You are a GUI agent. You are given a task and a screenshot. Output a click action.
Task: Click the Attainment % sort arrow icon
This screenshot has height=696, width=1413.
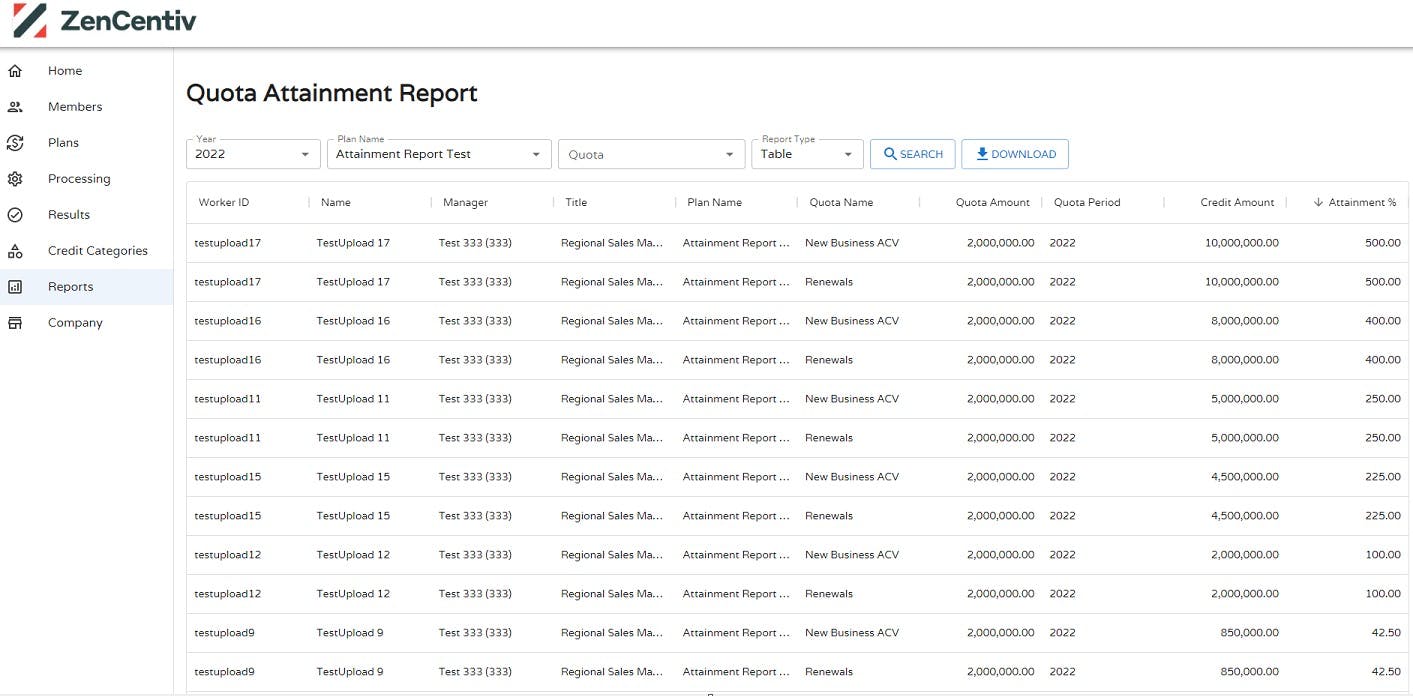[1319, 202]
